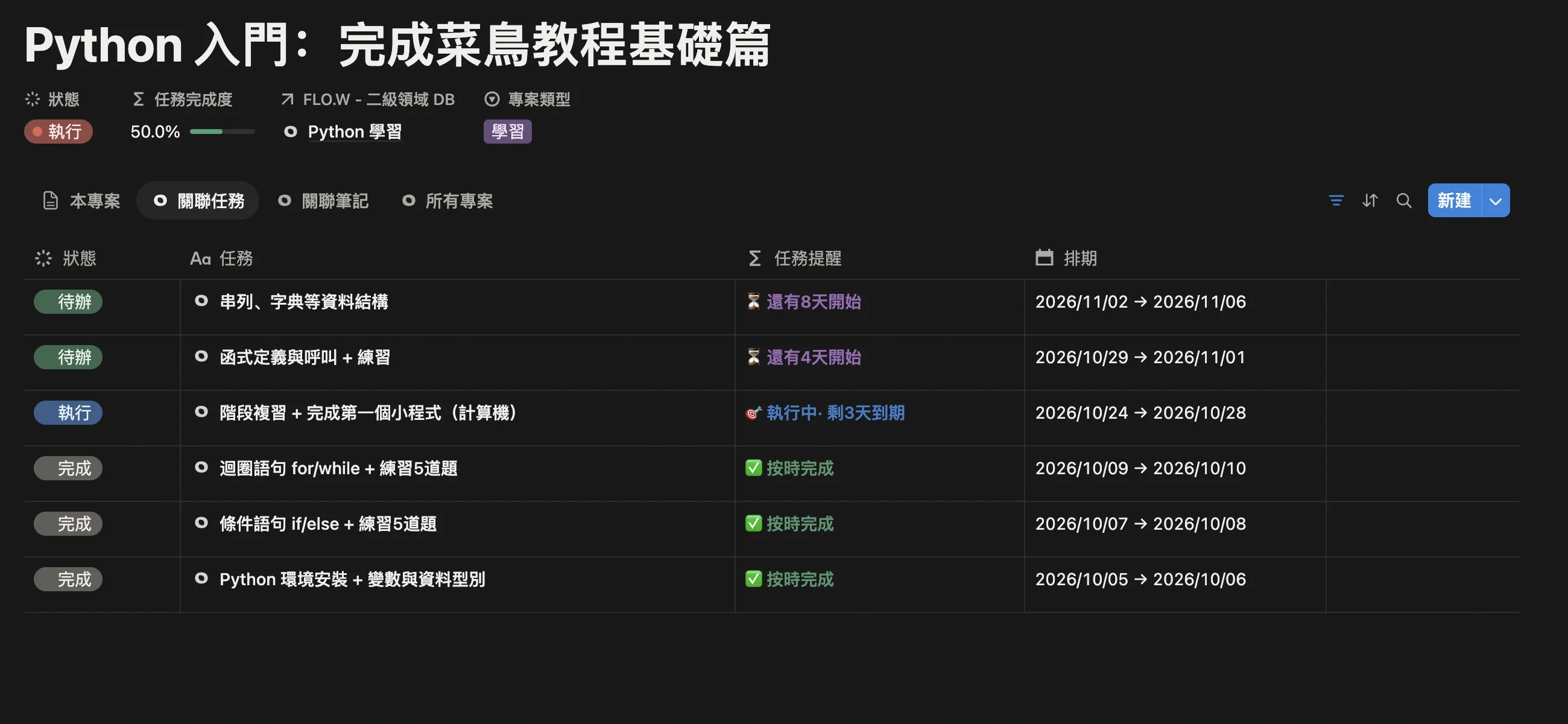
Task: Open the sort arrows icon
Action: (x=1370, y=200)
